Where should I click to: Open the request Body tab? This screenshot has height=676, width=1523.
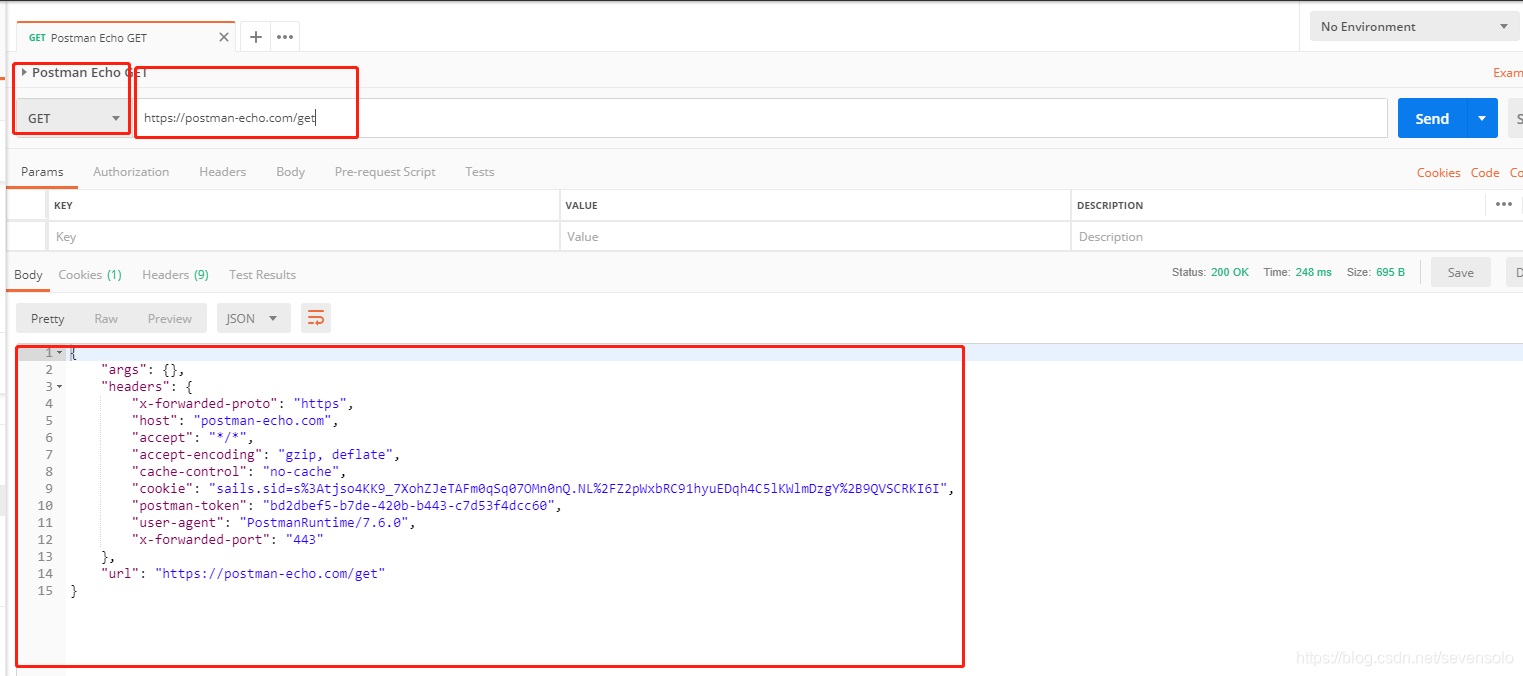coord(290,172)
